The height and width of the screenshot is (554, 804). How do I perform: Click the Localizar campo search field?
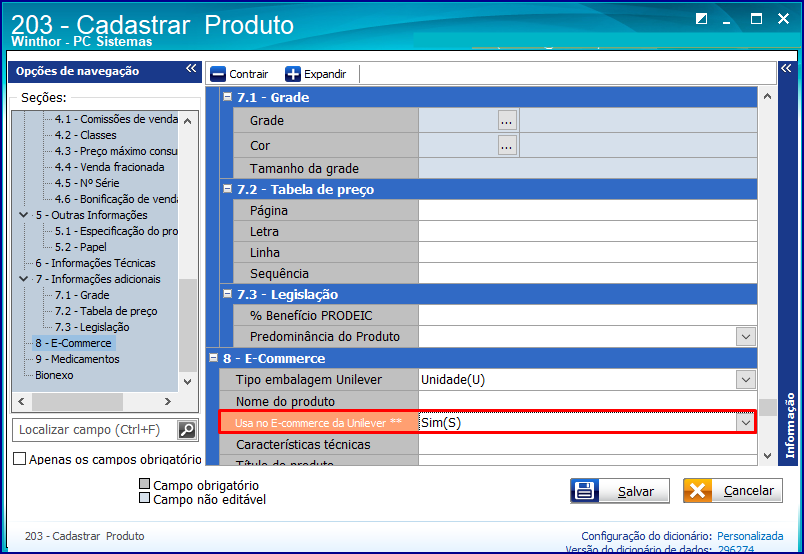click(95, 430)
